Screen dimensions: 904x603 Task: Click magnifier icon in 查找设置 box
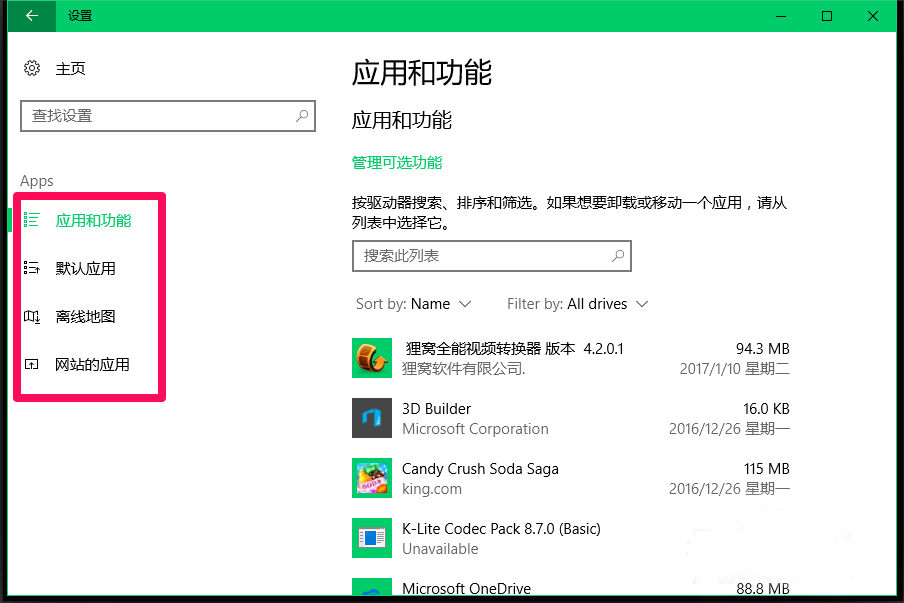(301, 116)
